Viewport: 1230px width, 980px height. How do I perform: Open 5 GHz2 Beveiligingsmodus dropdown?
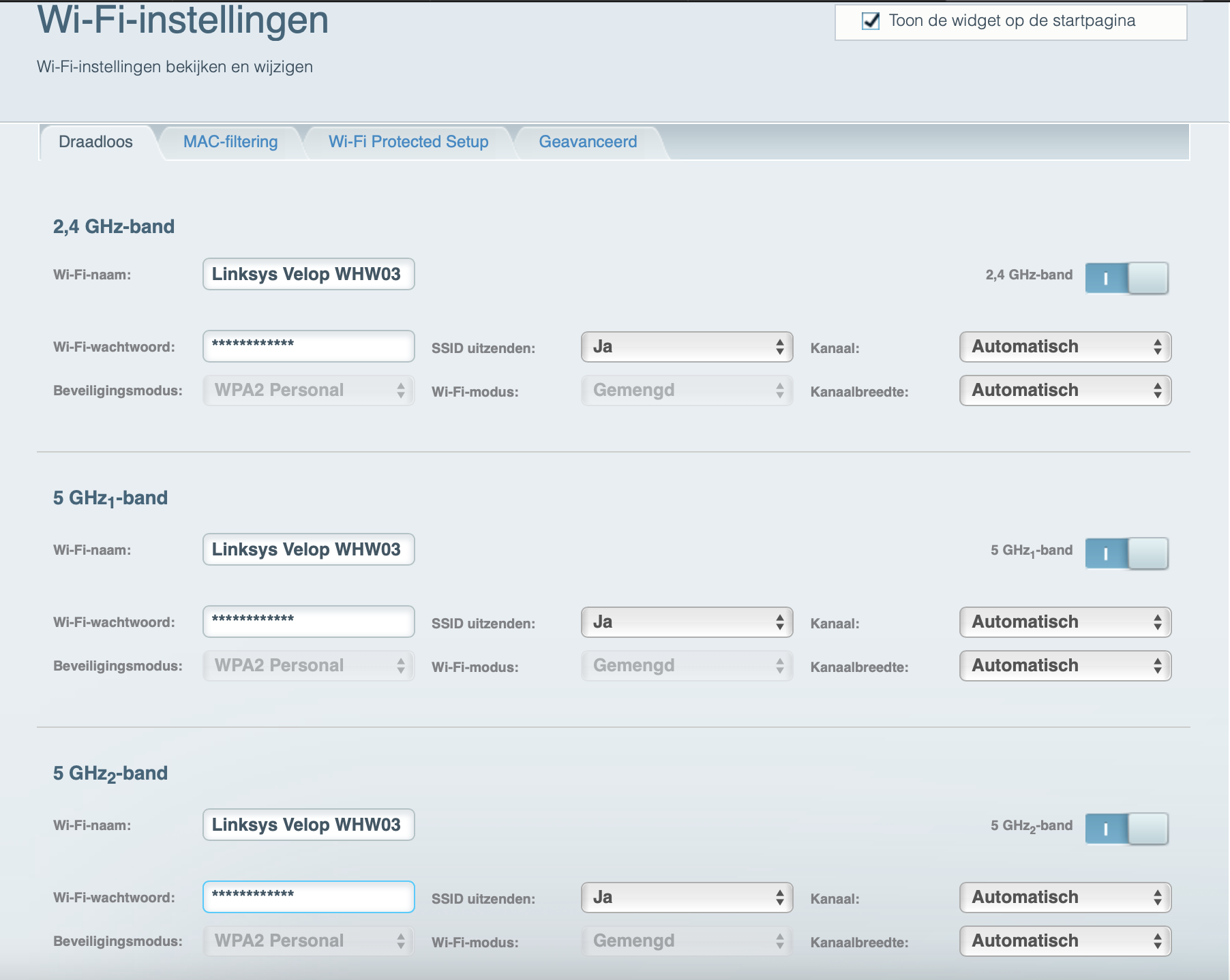click(x=309, y=941)
